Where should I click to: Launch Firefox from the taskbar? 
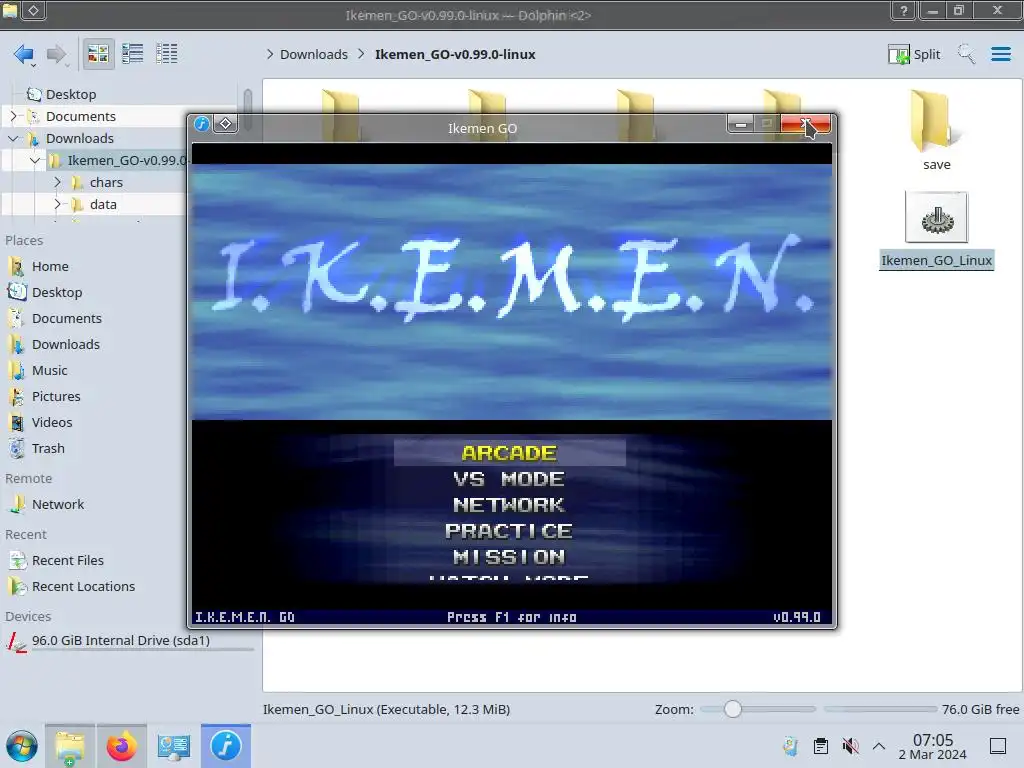[121, 746]
